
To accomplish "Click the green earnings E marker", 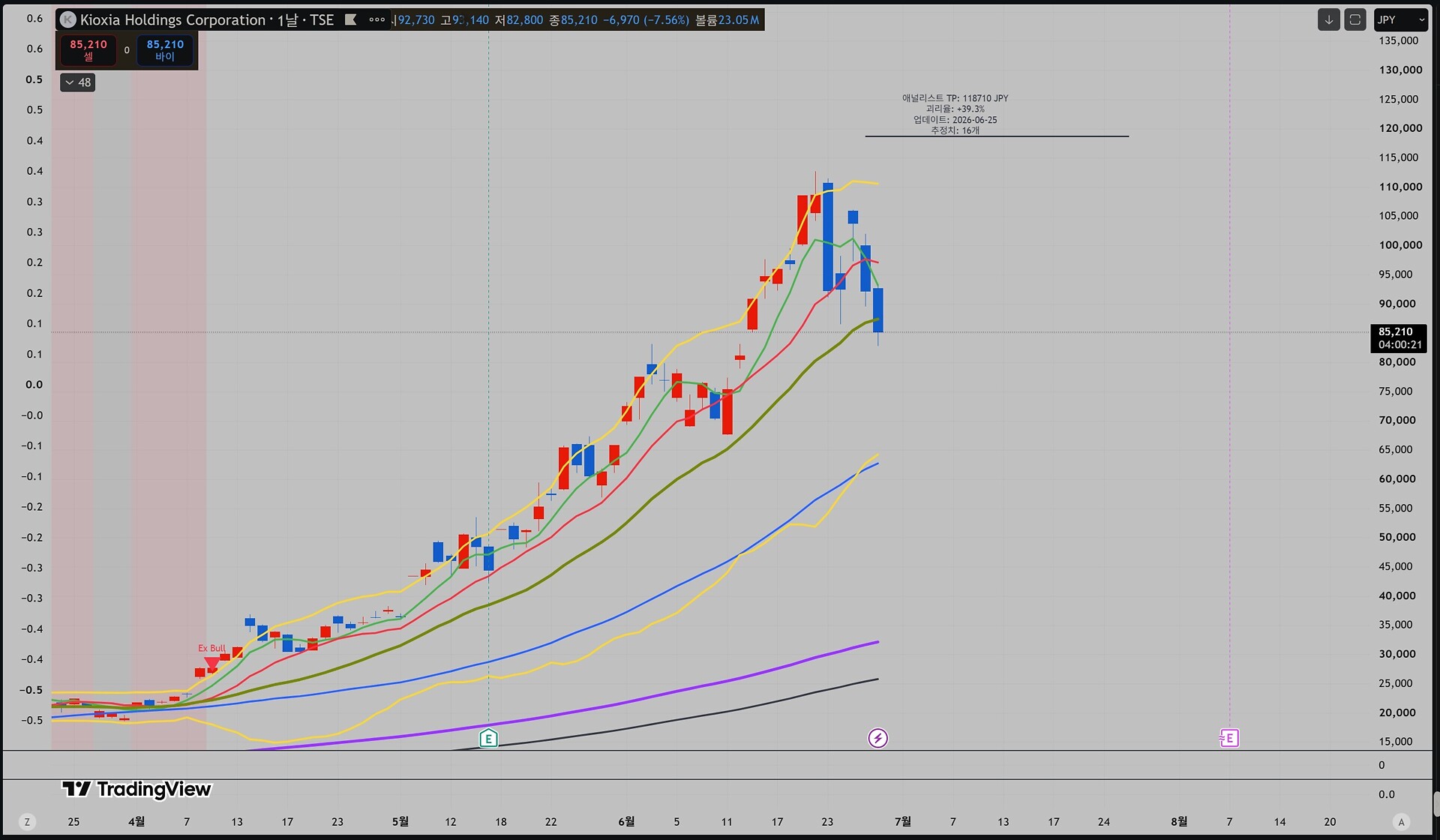I will pyautogui.click(x=488, y=739).
